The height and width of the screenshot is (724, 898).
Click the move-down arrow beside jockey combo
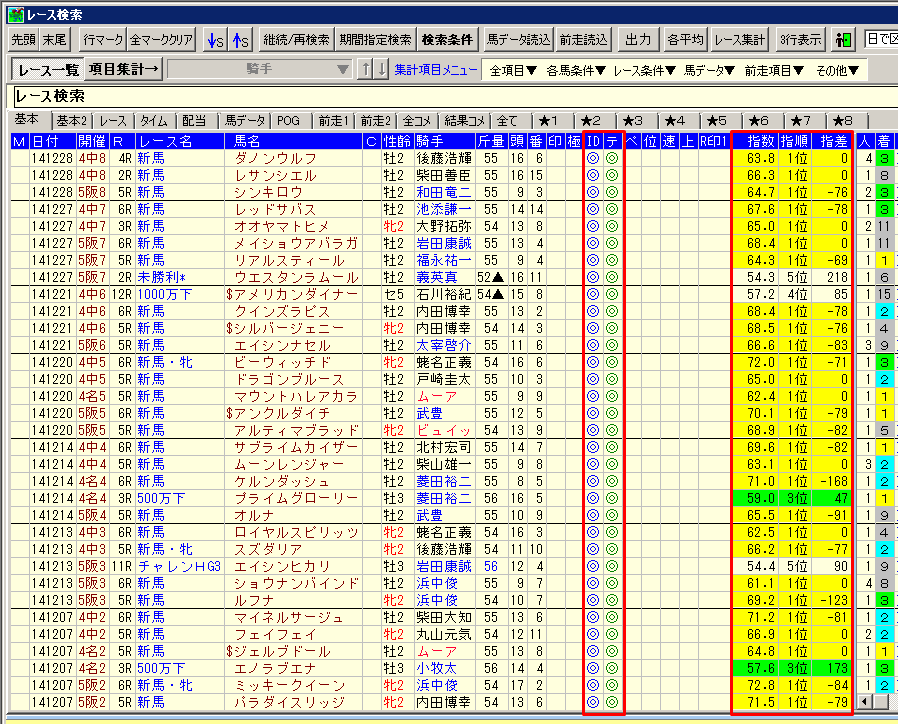point(381,69)
